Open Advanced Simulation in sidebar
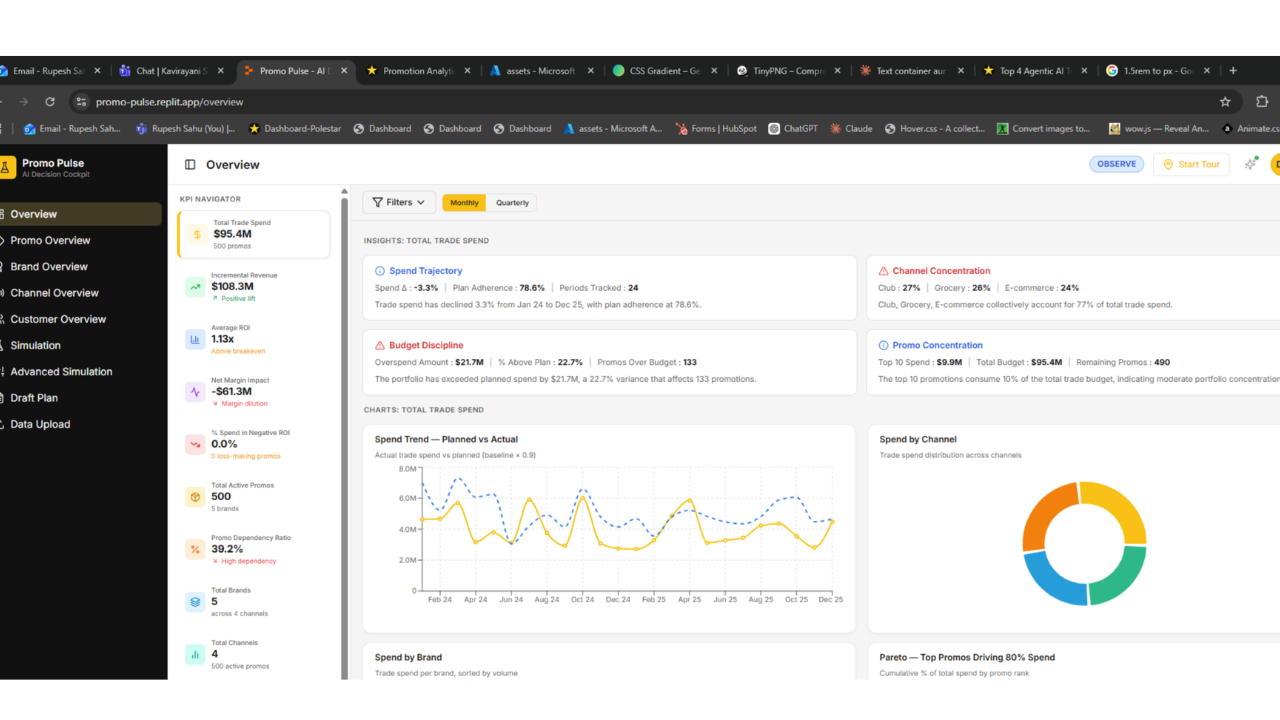This screenshot has height=720, width=1280. click(x=61, y=372)
